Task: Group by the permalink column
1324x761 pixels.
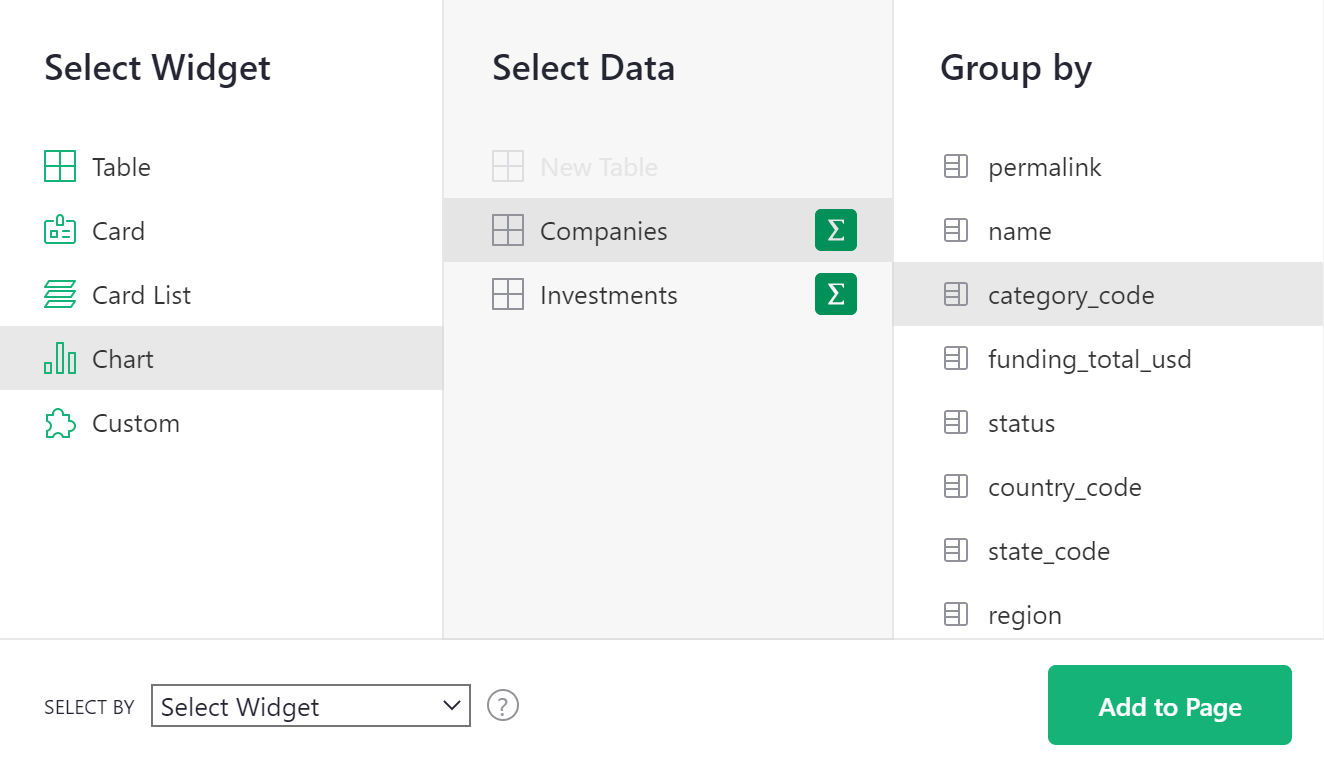Action: 1044,167
